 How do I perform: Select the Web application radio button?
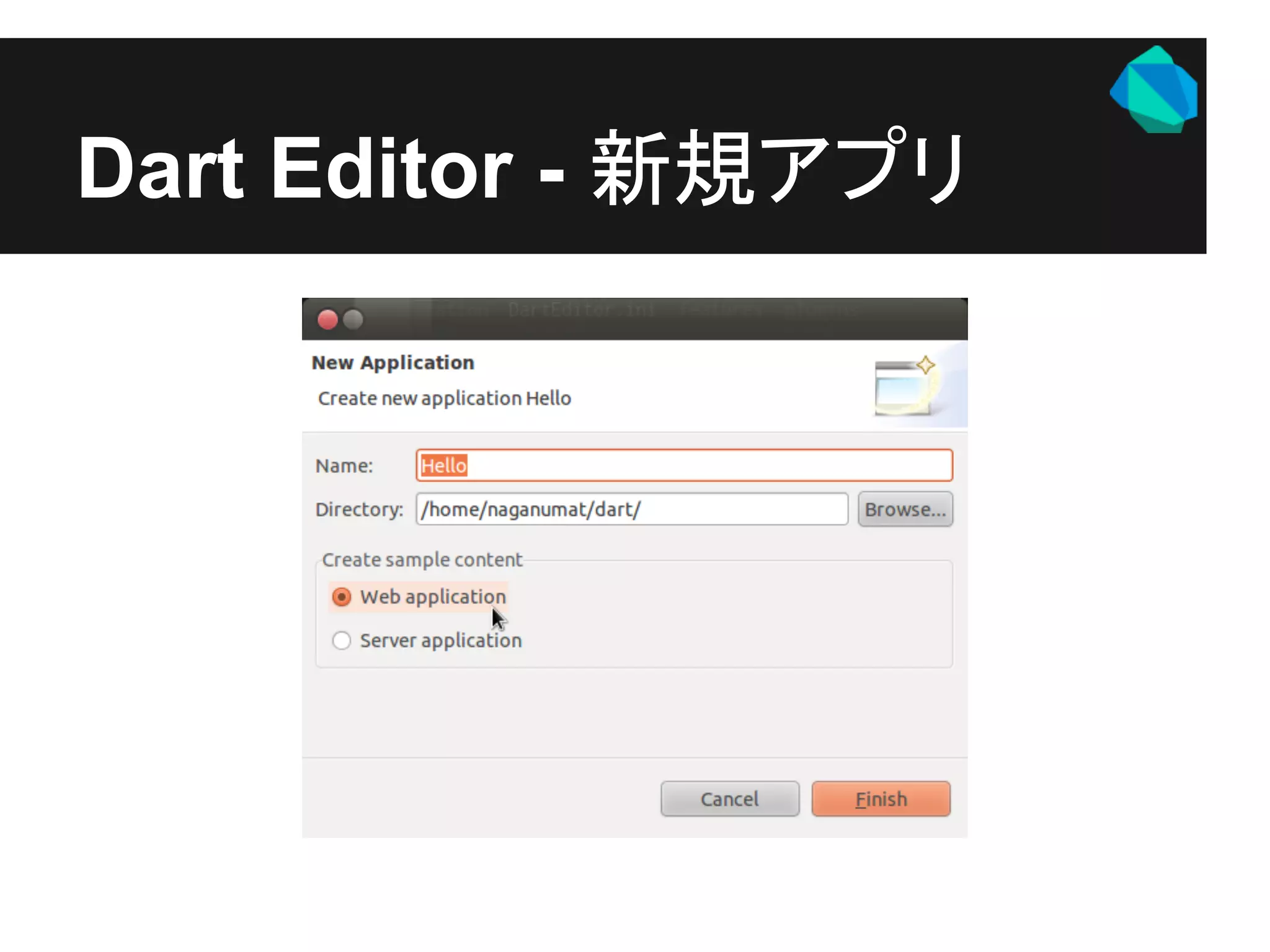click(342, 597)
